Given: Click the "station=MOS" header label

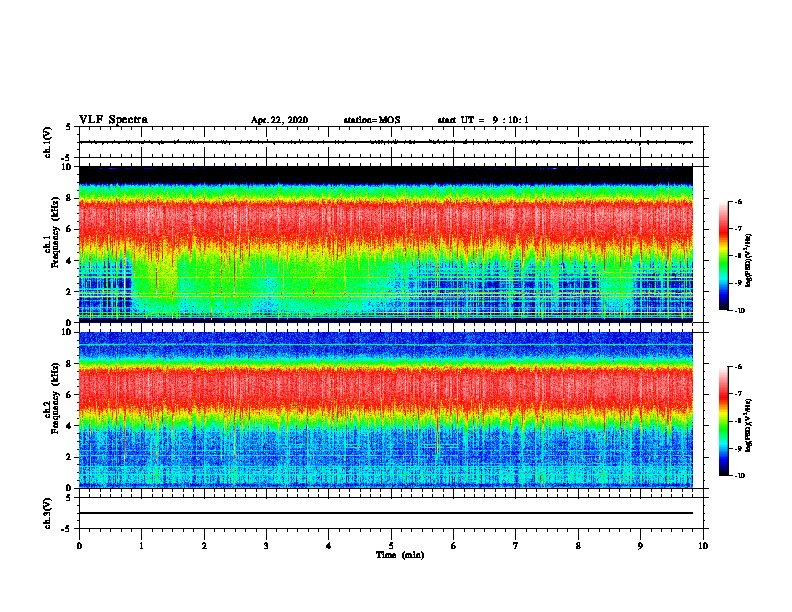Looking at the screenshot, I should (372, 120).
